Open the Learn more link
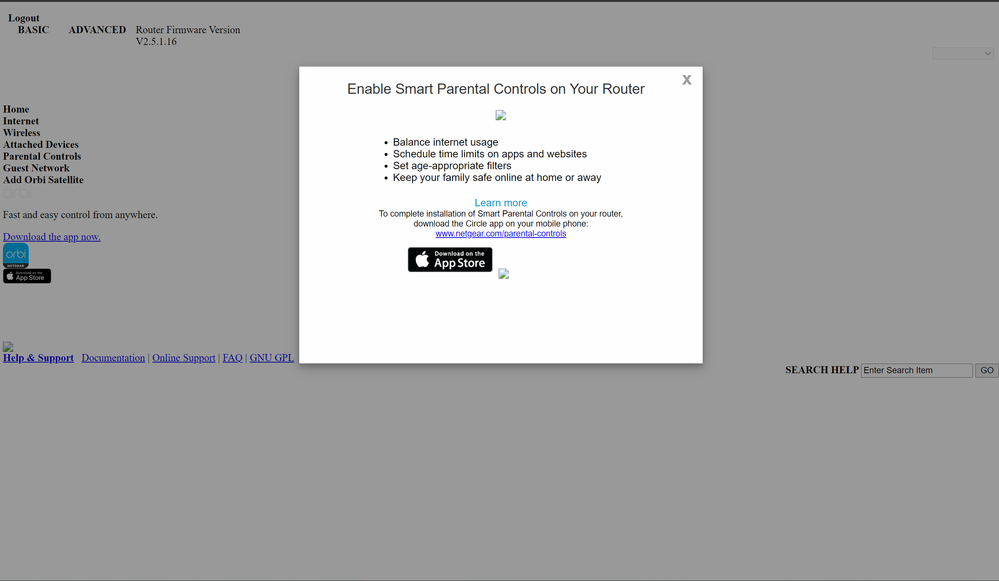999x581 pixels. [501, 203]
